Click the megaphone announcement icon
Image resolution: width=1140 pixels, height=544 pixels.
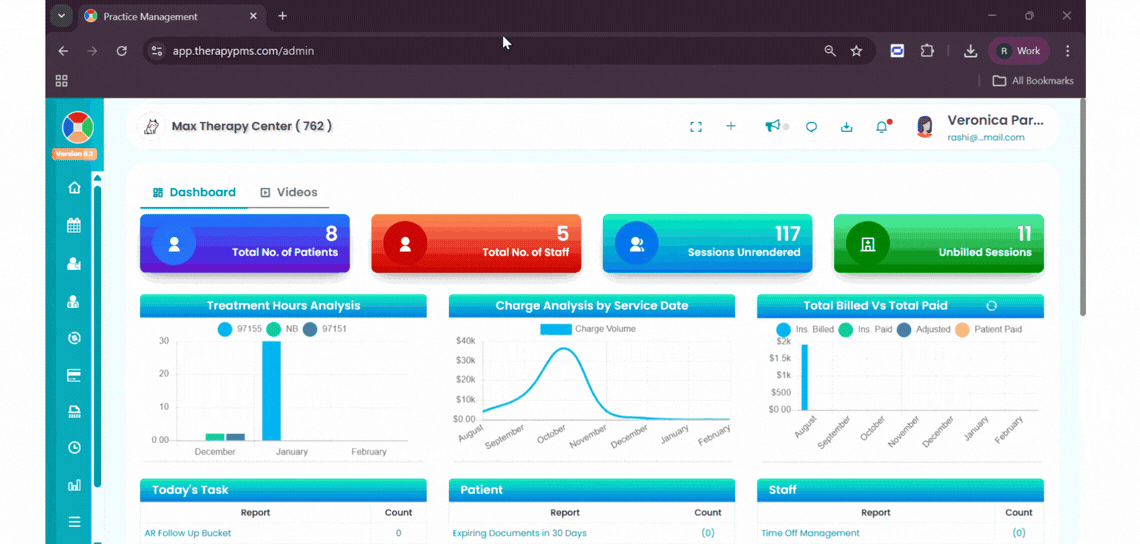tap(772, 126)
